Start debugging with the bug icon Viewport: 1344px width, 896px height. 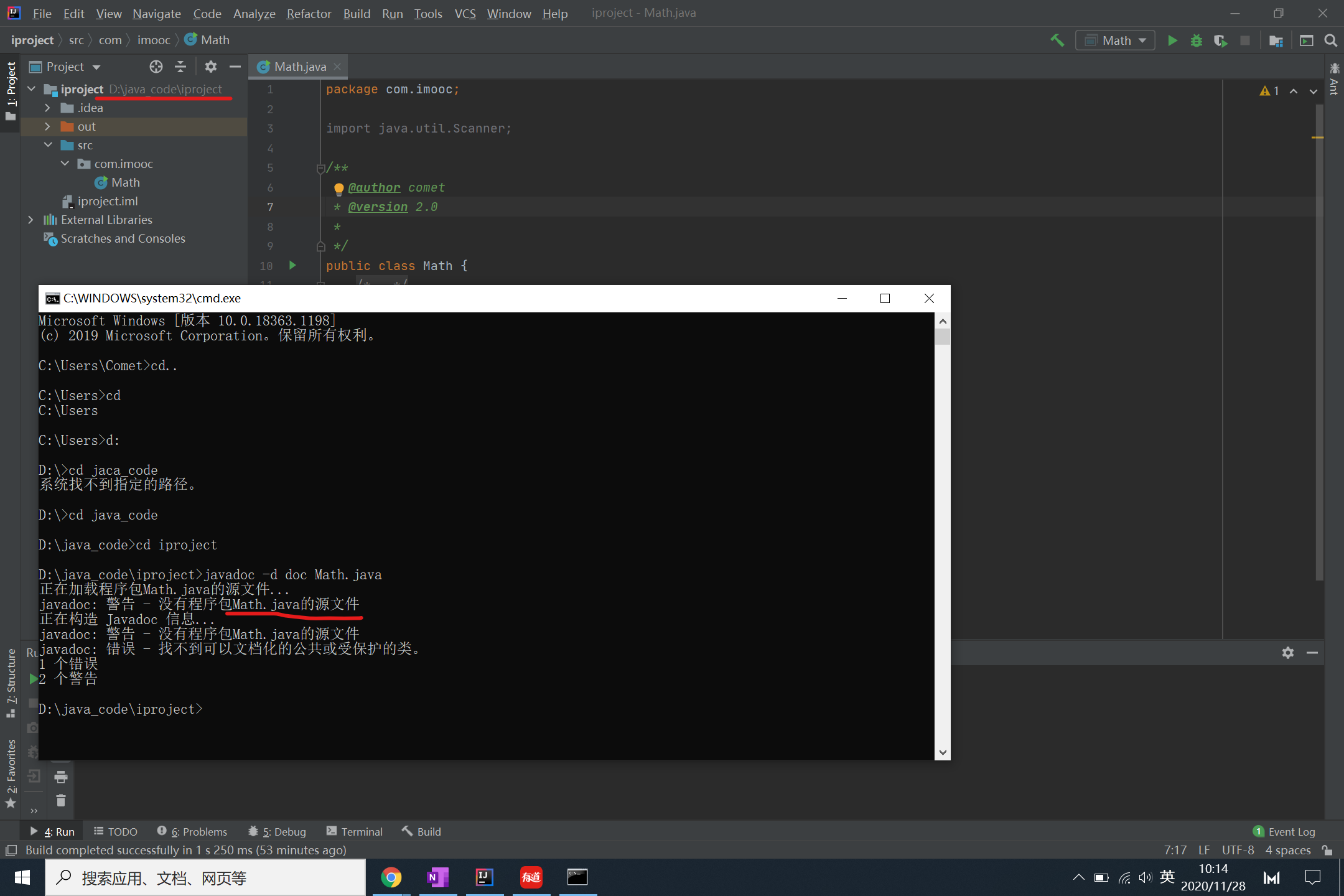point(1196,40)
